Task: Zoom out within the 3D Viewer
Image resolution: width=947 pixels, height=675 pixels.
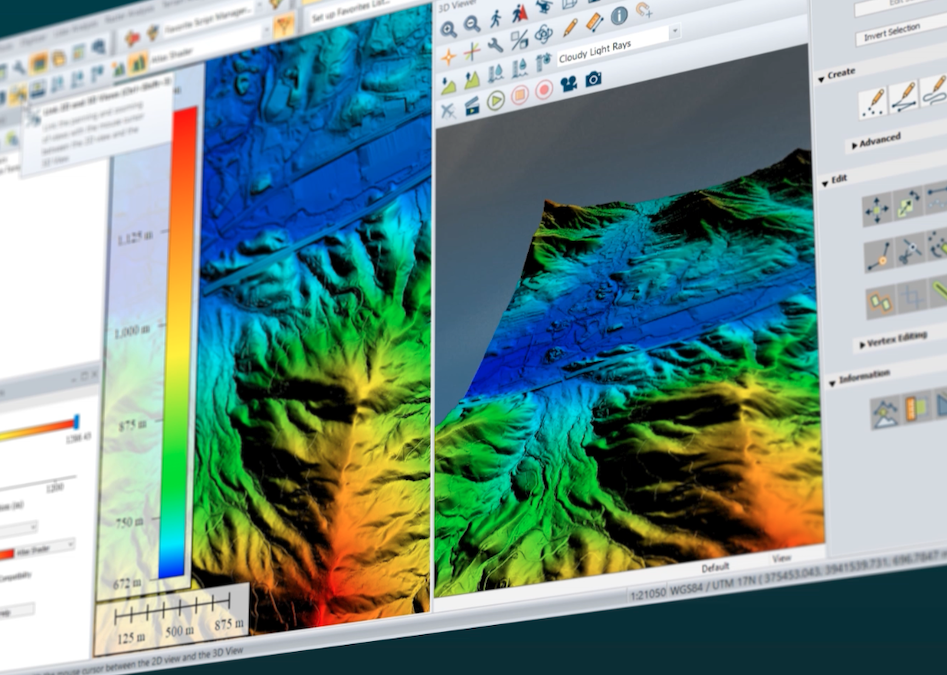Action: pos(472,24)
